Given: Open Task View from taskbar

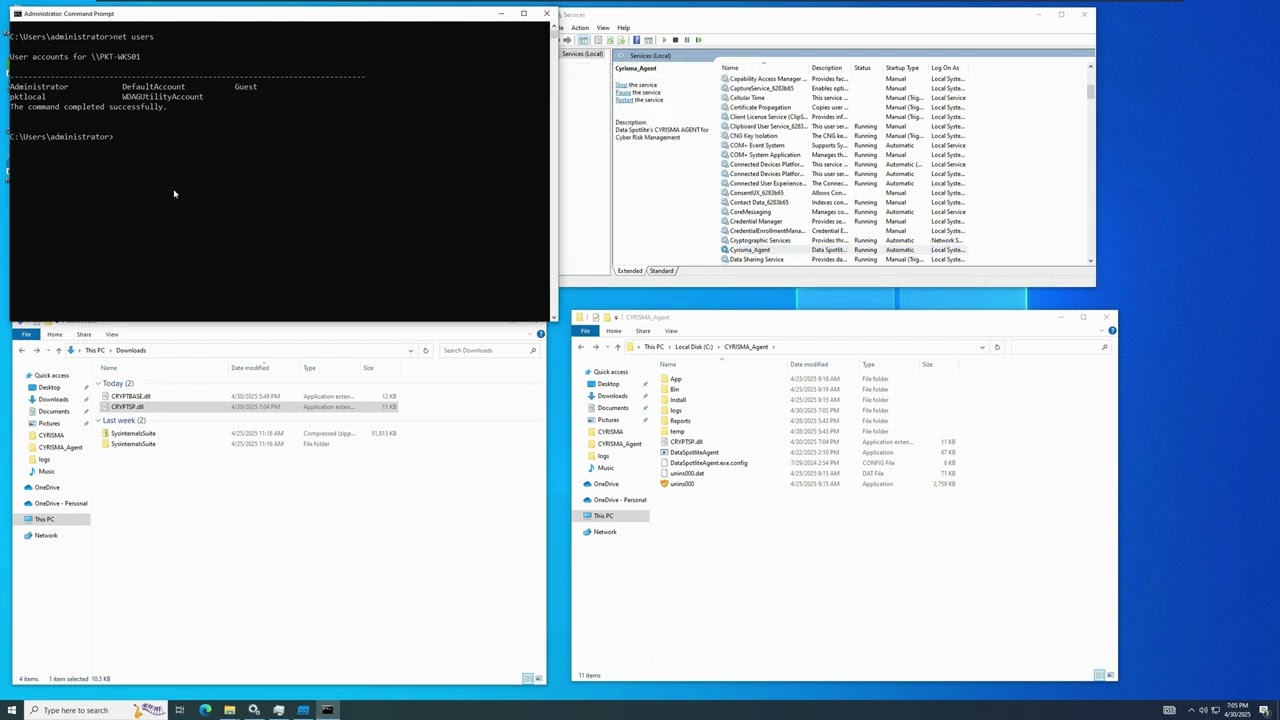Looking at the screenshot, I should [x=180, y=710].
